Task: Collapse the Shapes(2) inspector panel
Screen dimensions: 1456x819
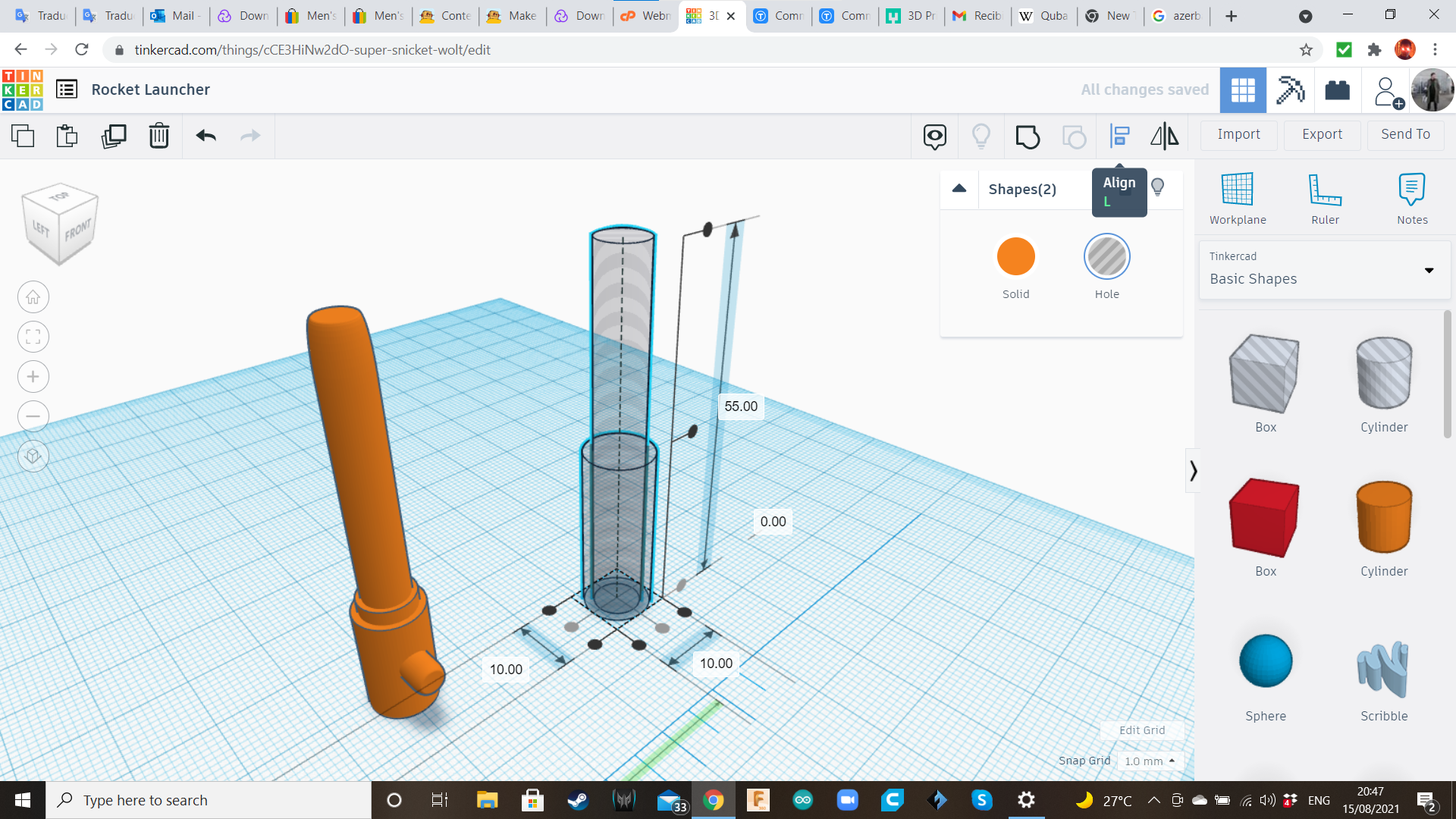Action: tap(959, 189)
